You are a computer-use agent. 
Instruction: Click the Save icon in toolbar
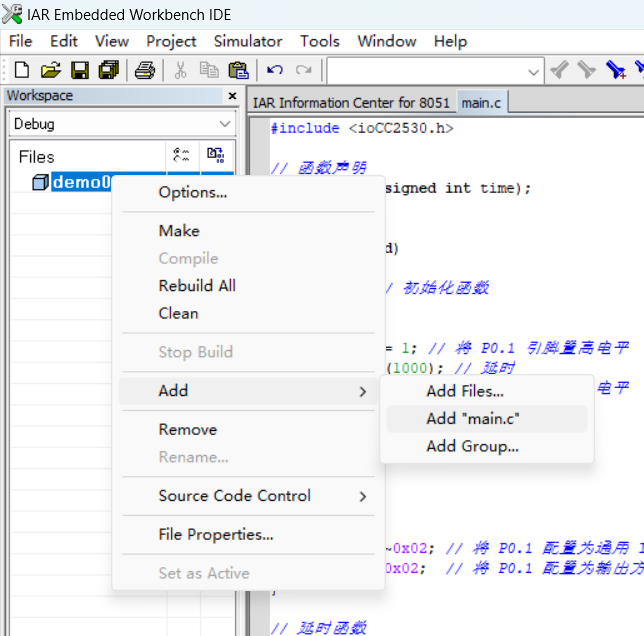pyautogui.click(x=80, y=70)
